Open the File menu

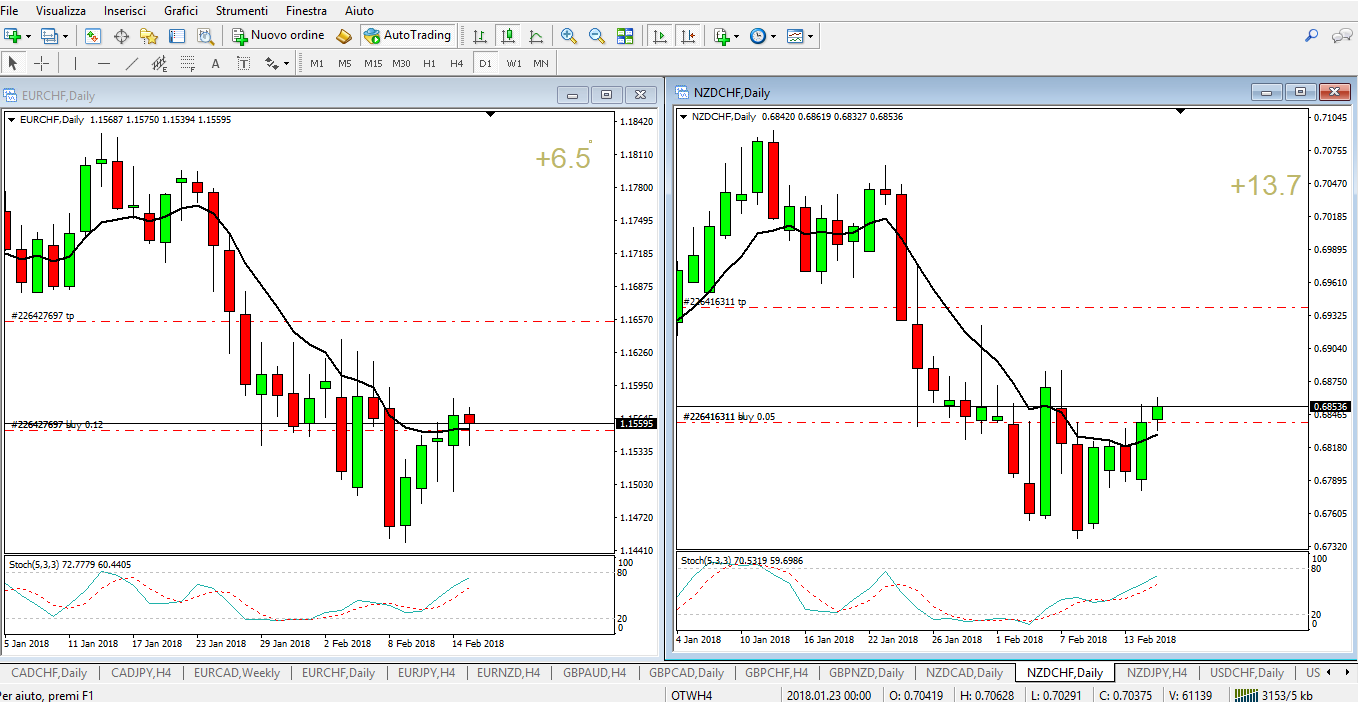click(x=9, y=10)
